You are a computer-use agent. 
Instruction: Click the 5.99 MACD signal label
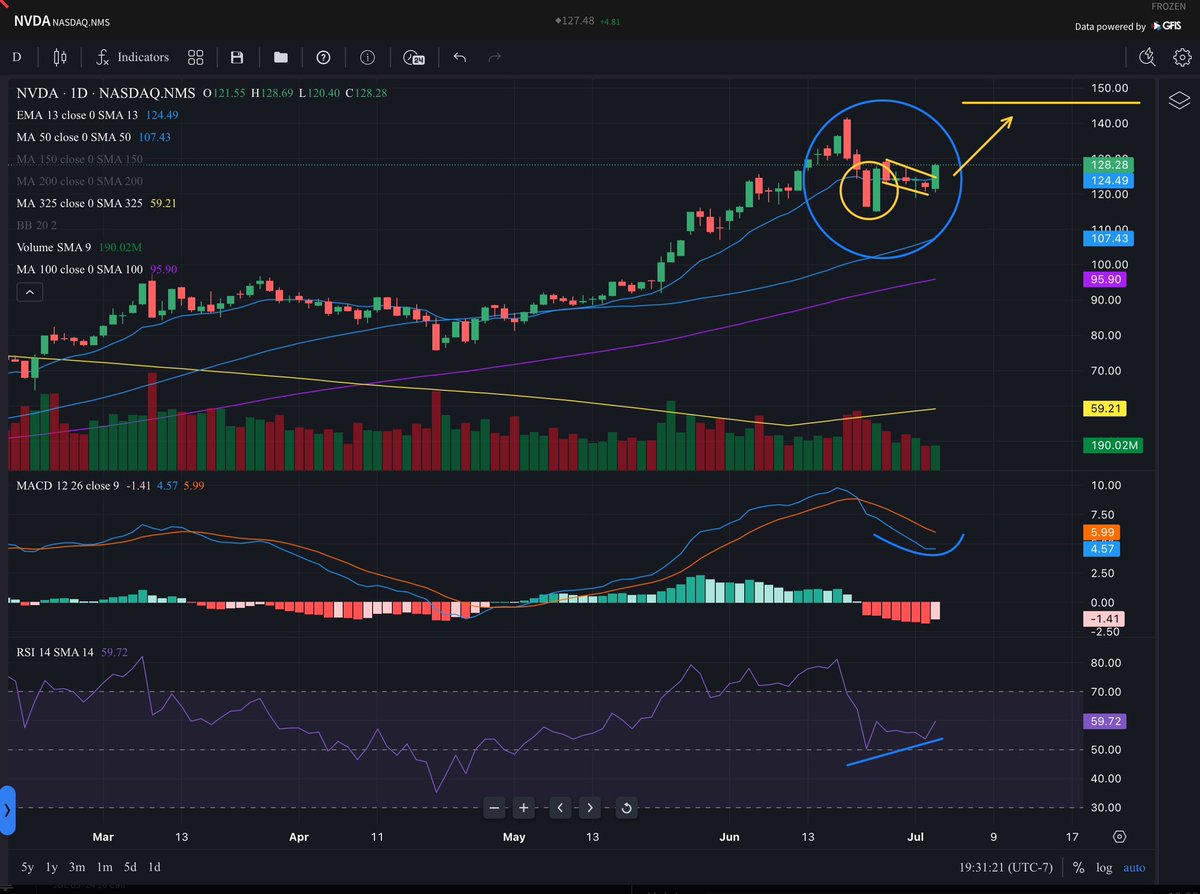[x=1102, y=533]
